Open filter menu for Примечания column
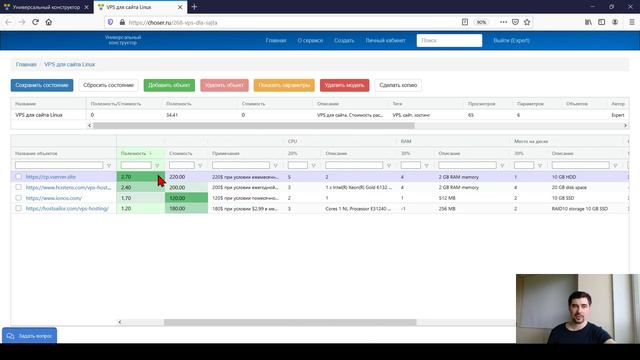Image resolution: width=640 pixels, height=360 pixels. click(x=276, y=165)
